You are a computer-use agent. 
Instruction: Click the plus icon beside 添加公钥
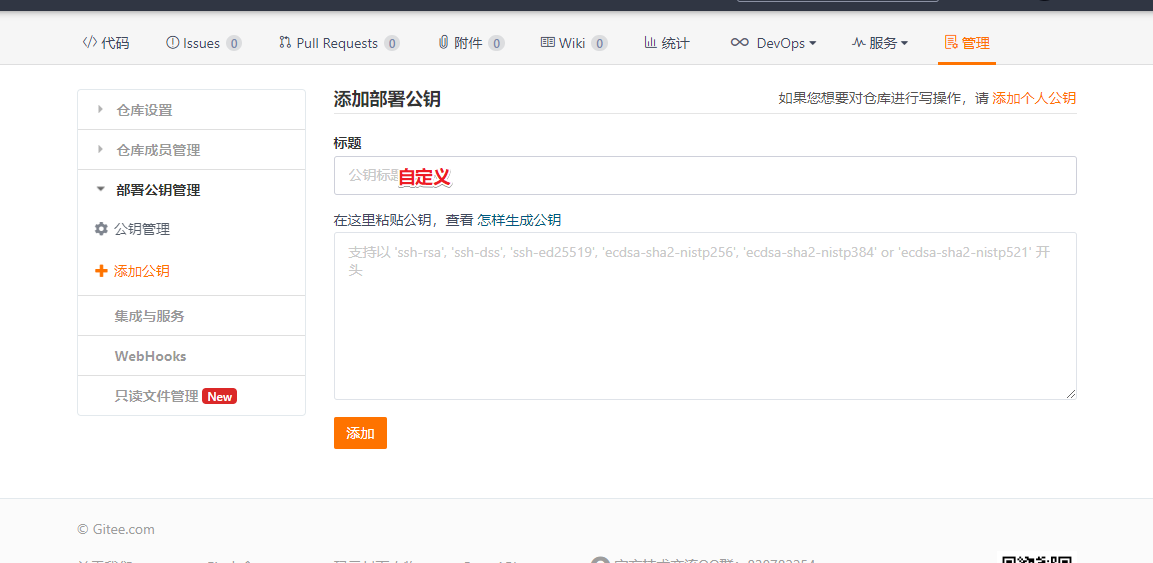click(101, 271)
